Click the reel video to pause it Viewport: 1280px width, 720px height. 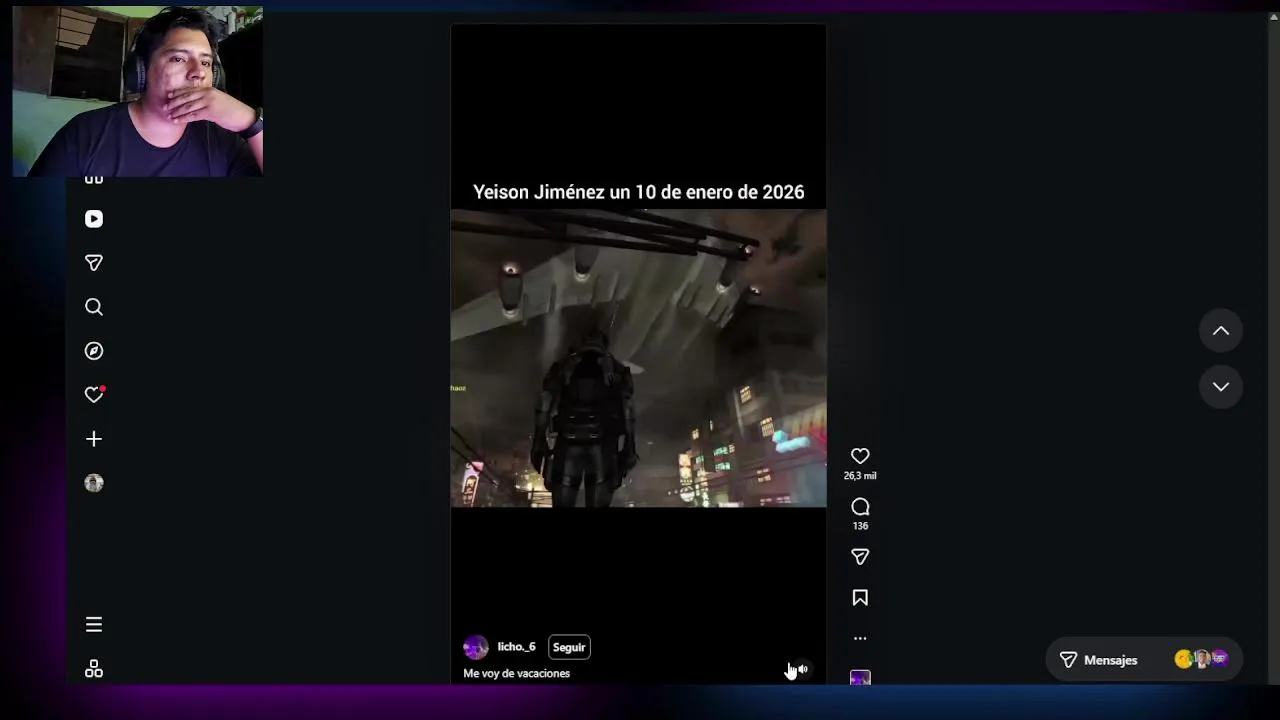coord(638,358)
